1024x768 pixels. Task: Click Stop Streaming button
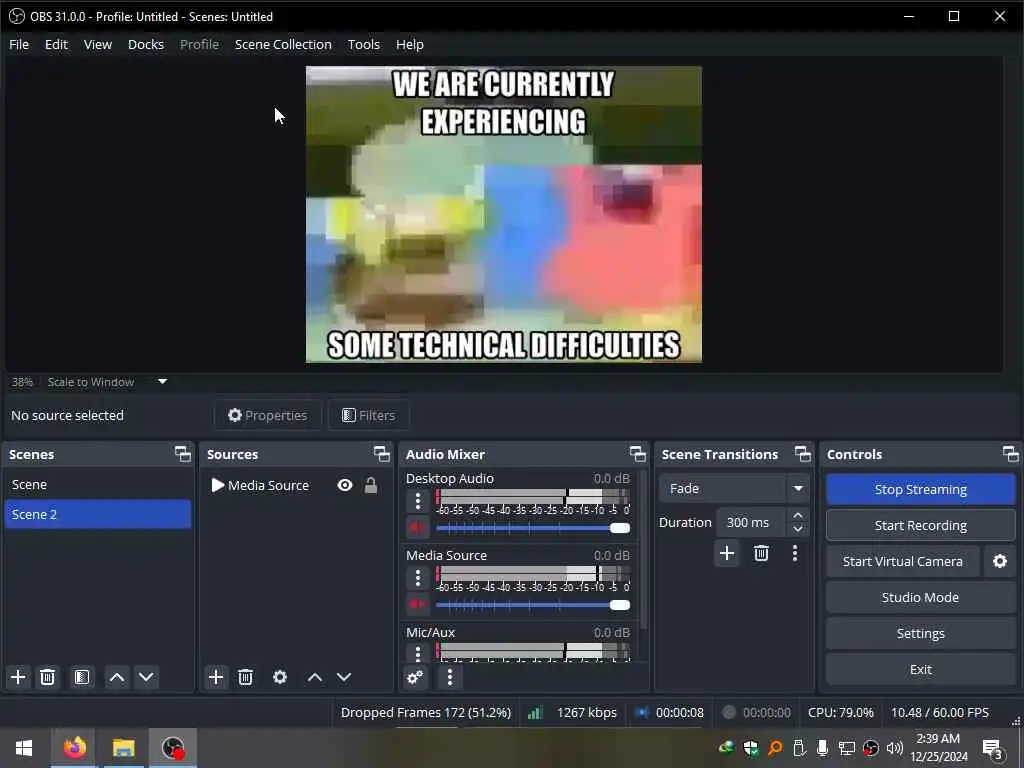[921, 489]
